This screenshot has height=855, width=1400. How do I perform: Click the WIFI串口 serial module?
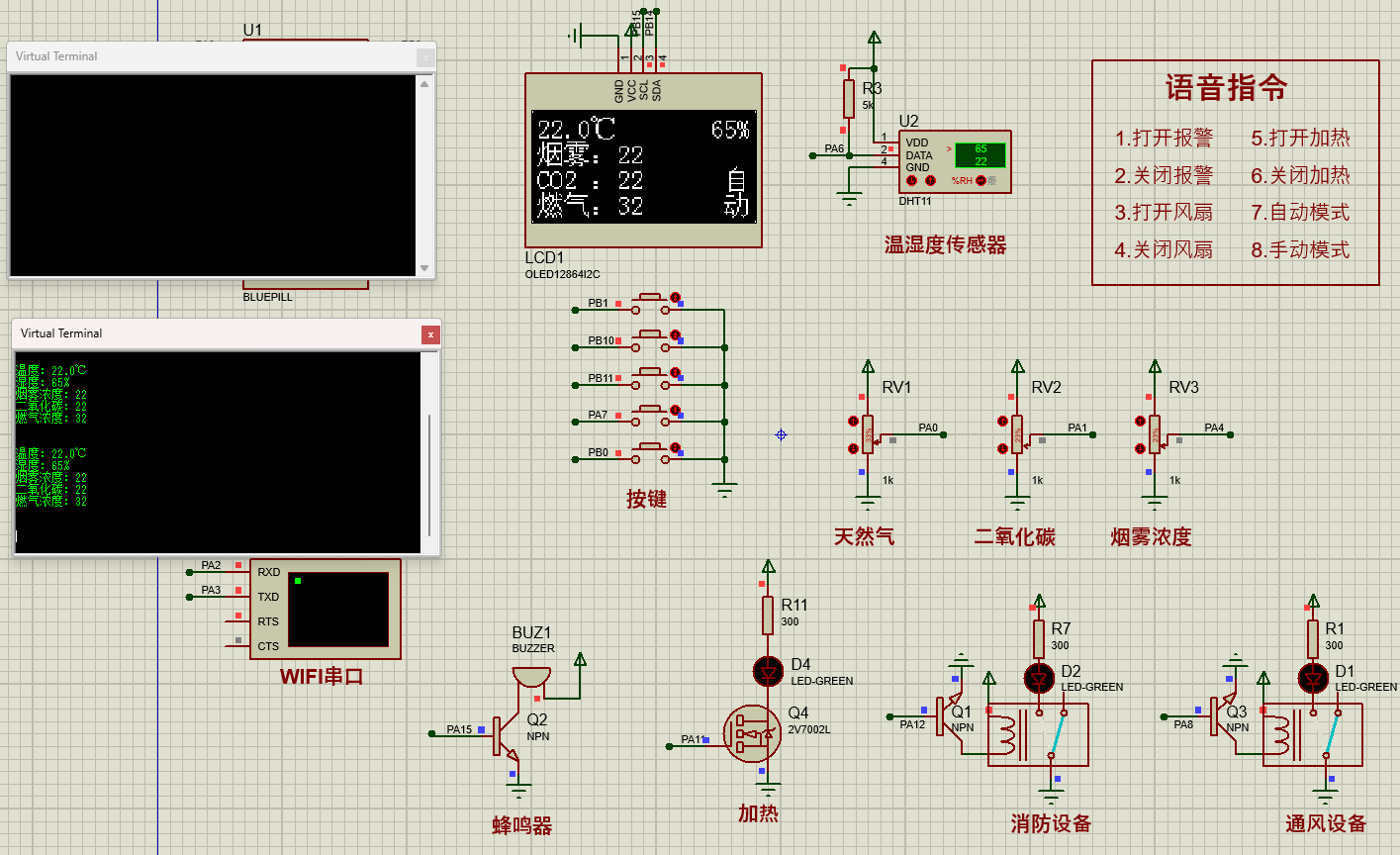click(327, 609)
